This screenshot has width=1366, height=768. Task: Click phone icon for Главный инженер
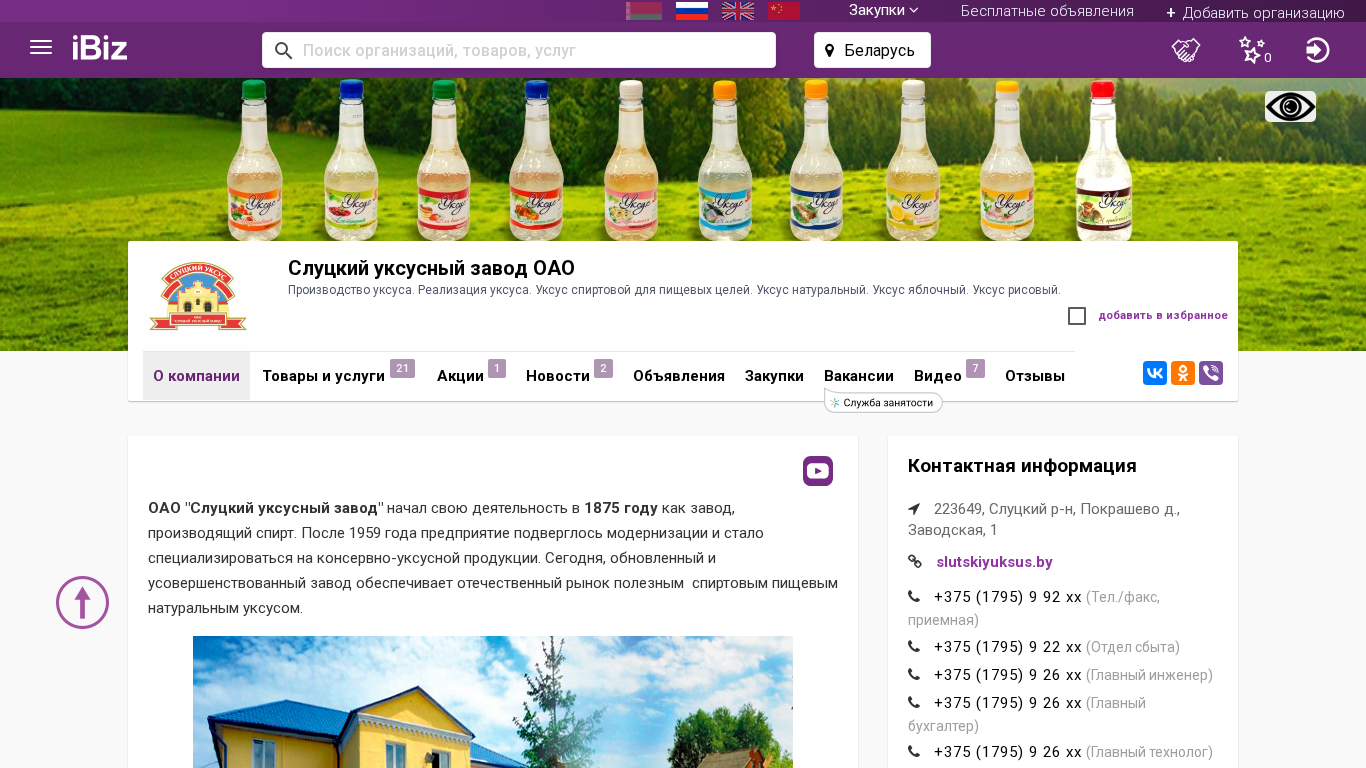click(x=914, y=674)
